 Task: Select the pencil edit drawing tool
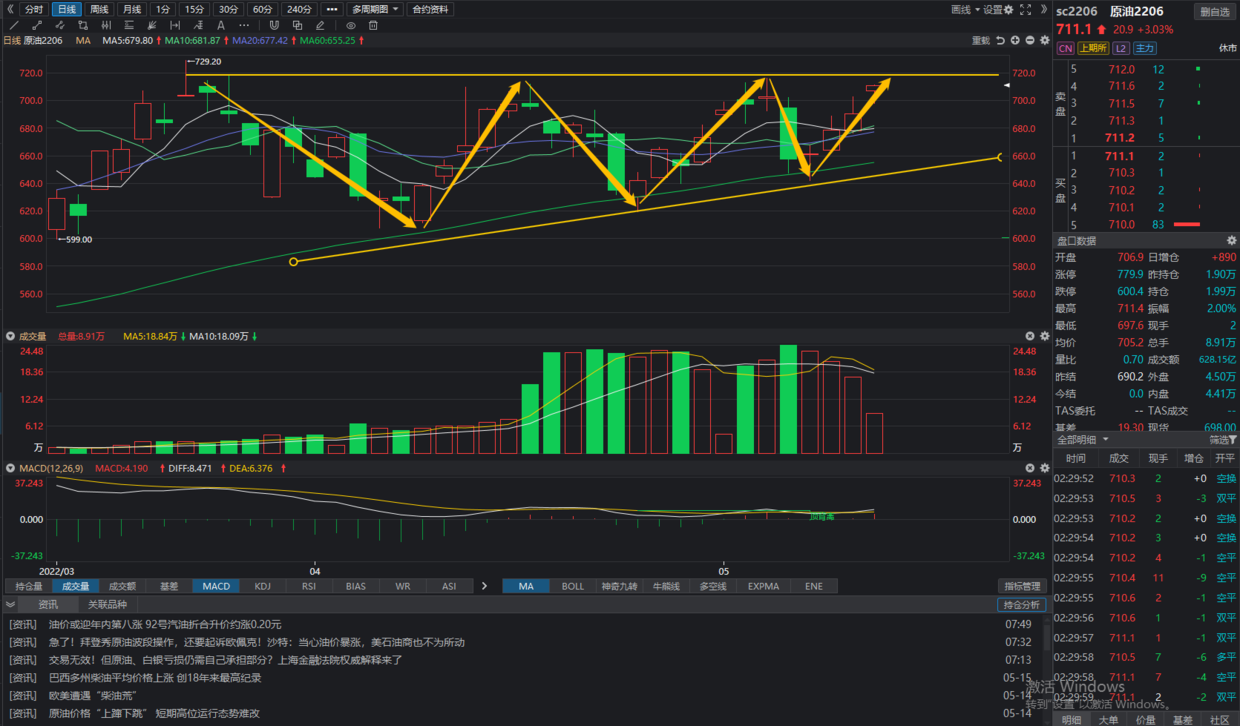click(x=320, y=25)
